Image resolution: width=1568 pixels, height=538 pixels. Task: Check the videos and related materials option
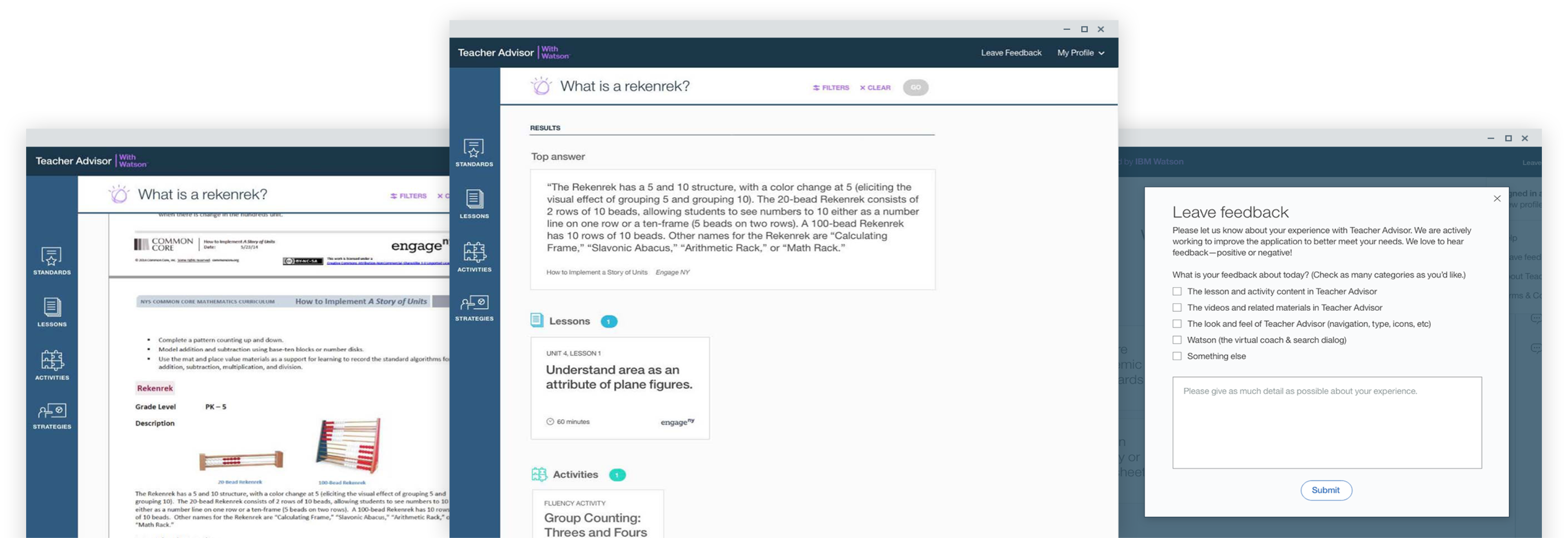coord(1177,308)
